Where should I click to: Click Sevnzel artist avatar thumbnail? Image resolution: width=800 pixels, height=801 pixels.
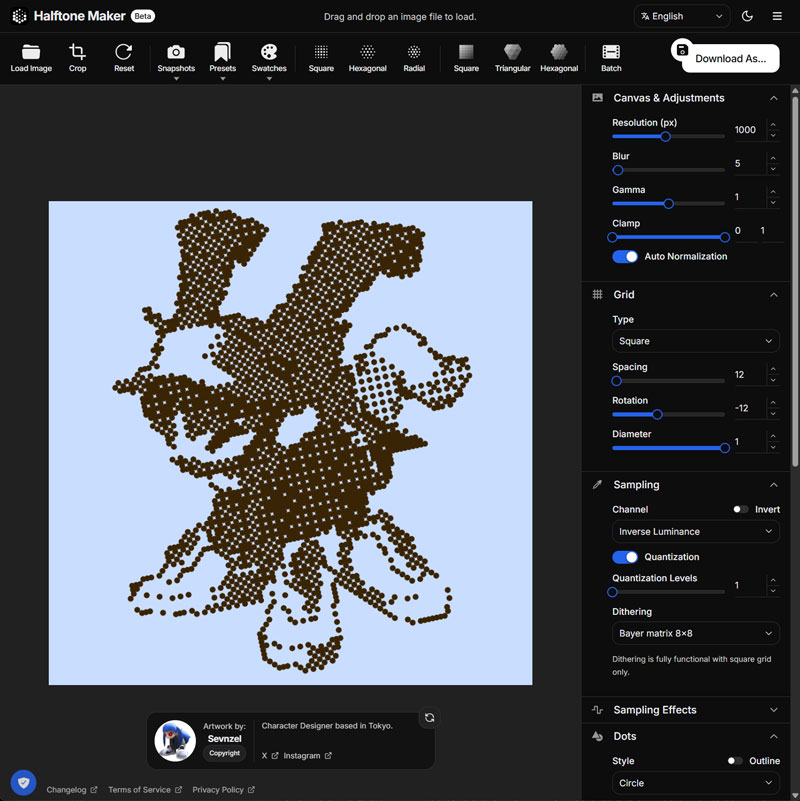coord(175,740)
